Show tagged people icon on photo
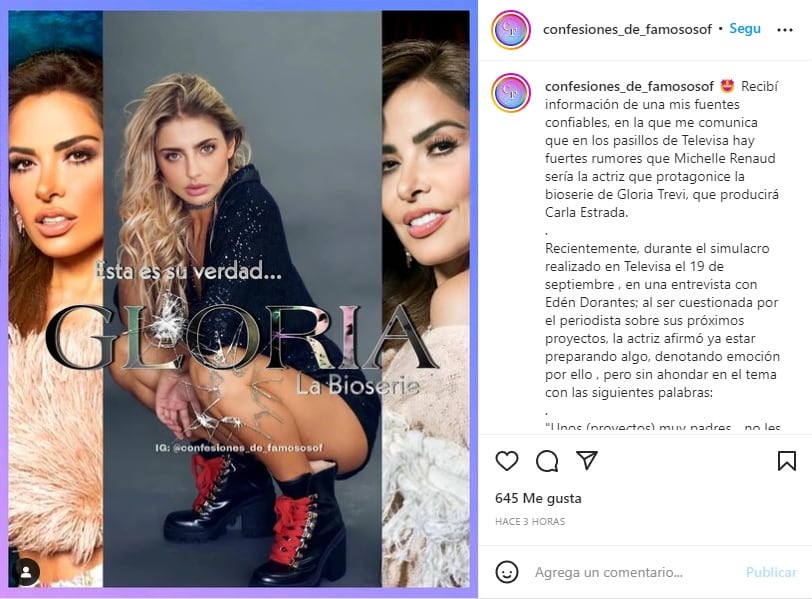 26,572
